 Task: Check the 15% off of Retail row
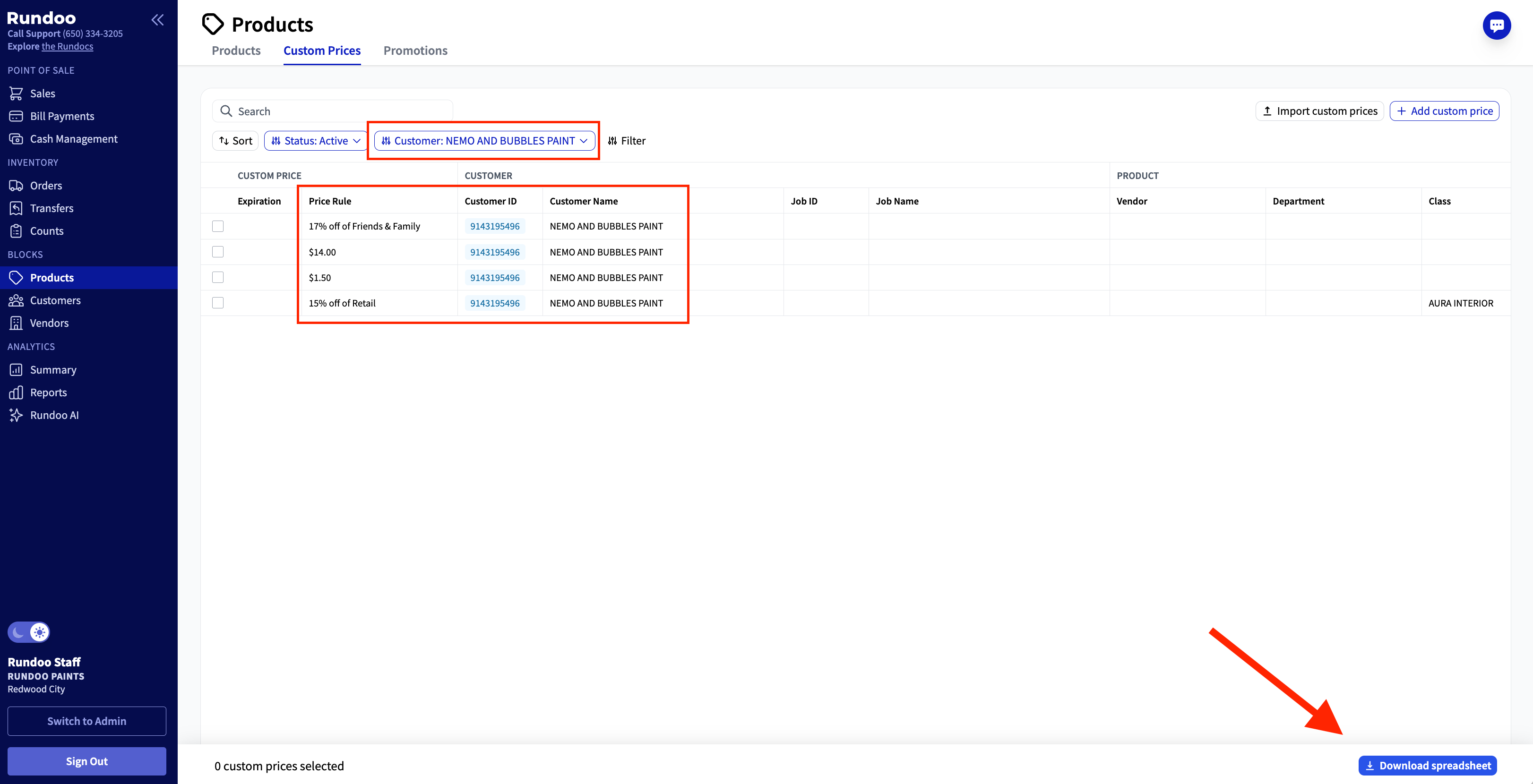click(218, 303)
